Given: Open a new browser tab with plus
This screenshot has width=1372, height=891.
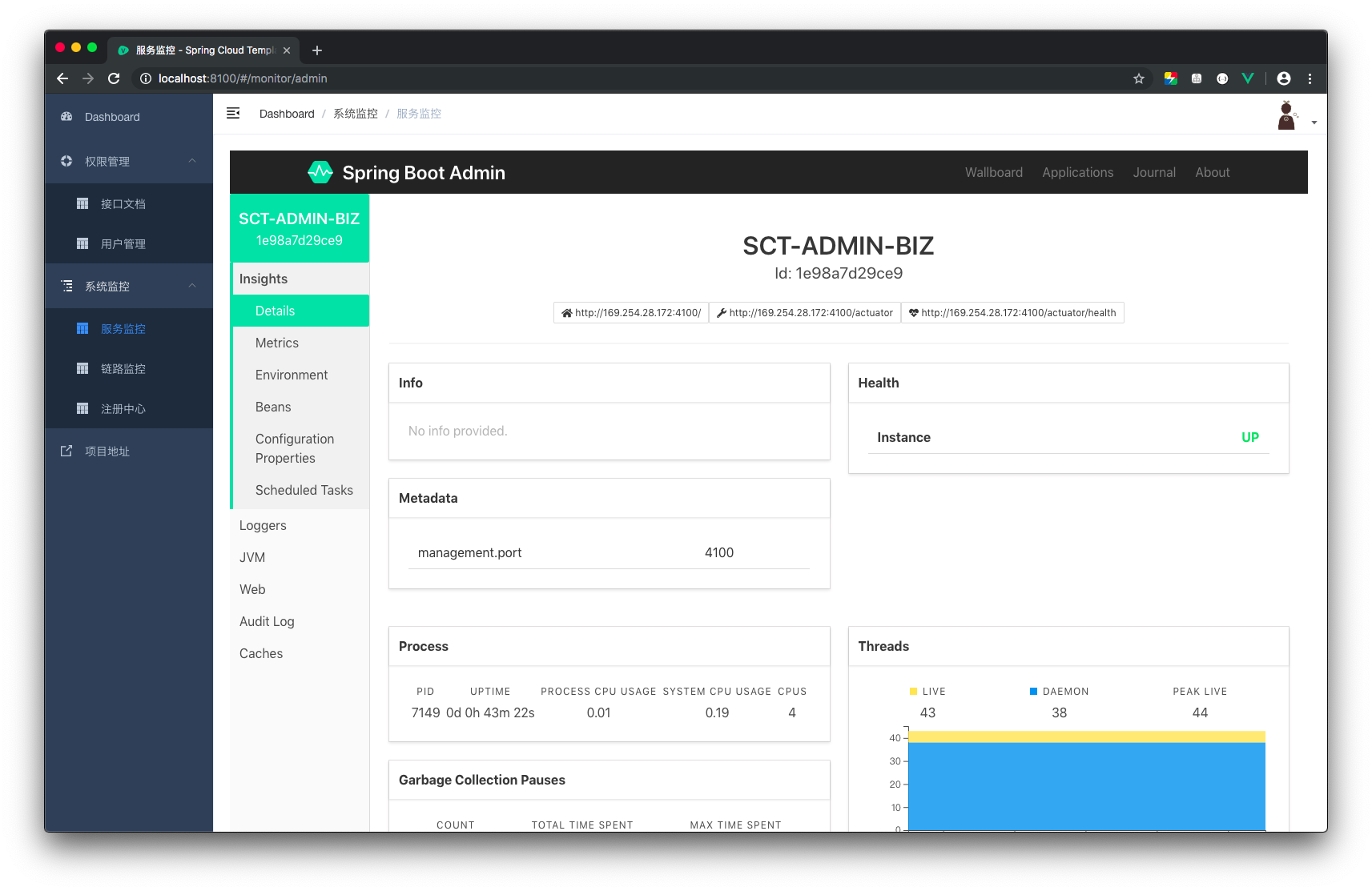Looking at the screenshot, I should (x=317, y=50).
